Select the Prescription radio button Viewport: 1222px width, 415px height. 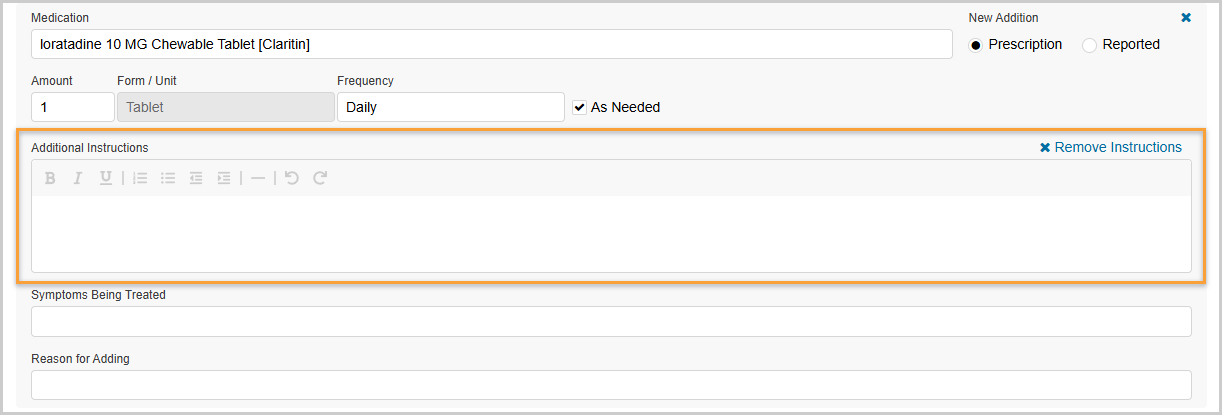(x=976, y=45)
